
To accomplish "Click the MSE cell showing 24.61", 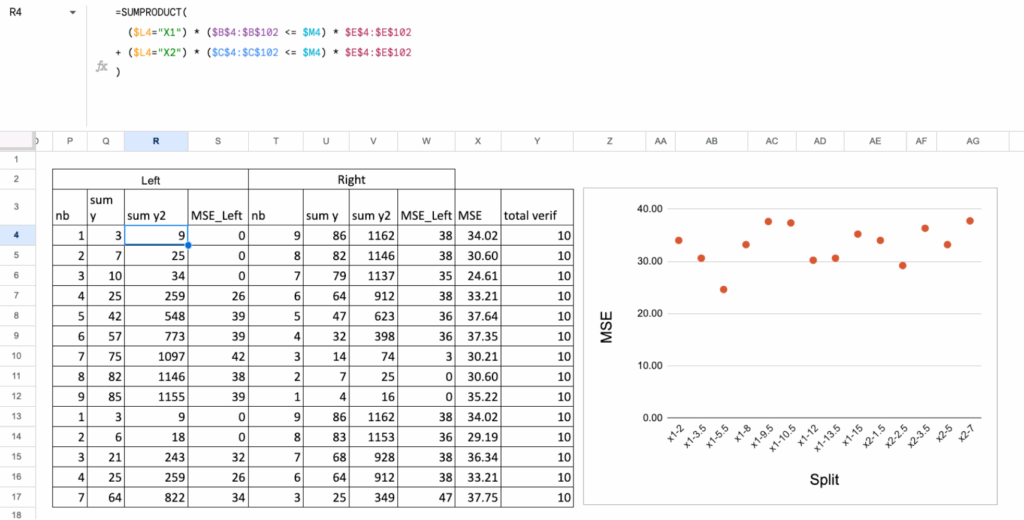I will coord(477,274).
